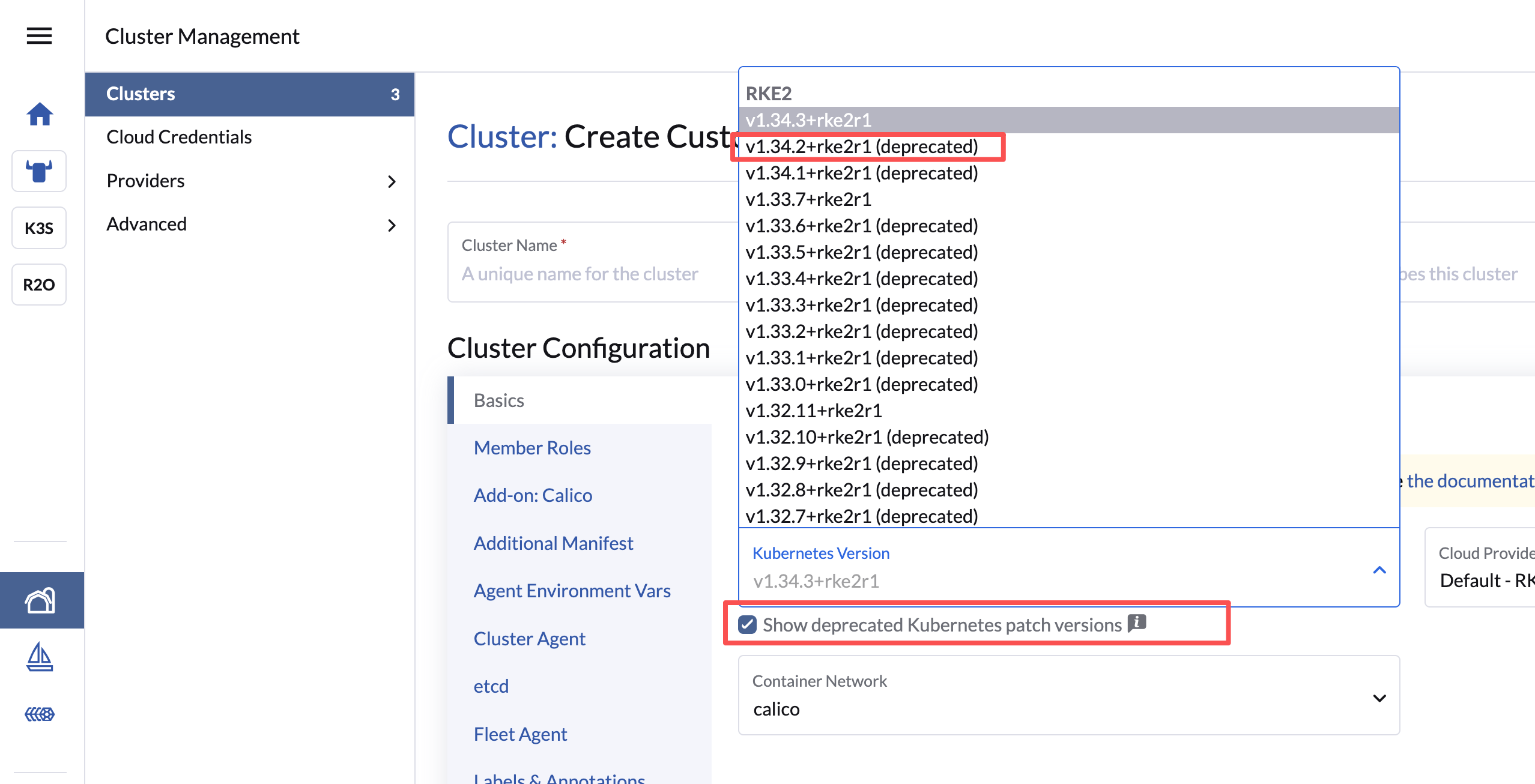The image size is (1535, 784).
Task: Collapse the Kubernetes Version dropdown
Action: tap(1379, 570)
